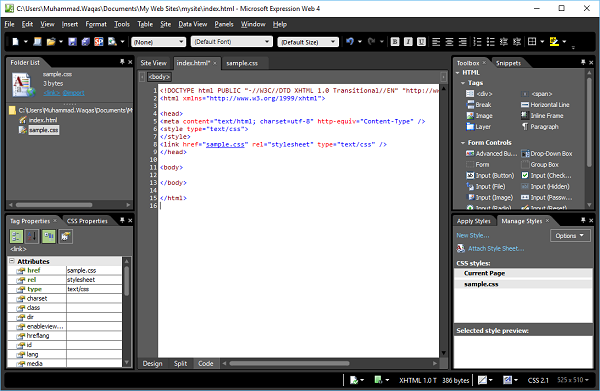600x391 pixels.
Task: Collapse the Form Controls section
Action: click(x=463, y=143)
